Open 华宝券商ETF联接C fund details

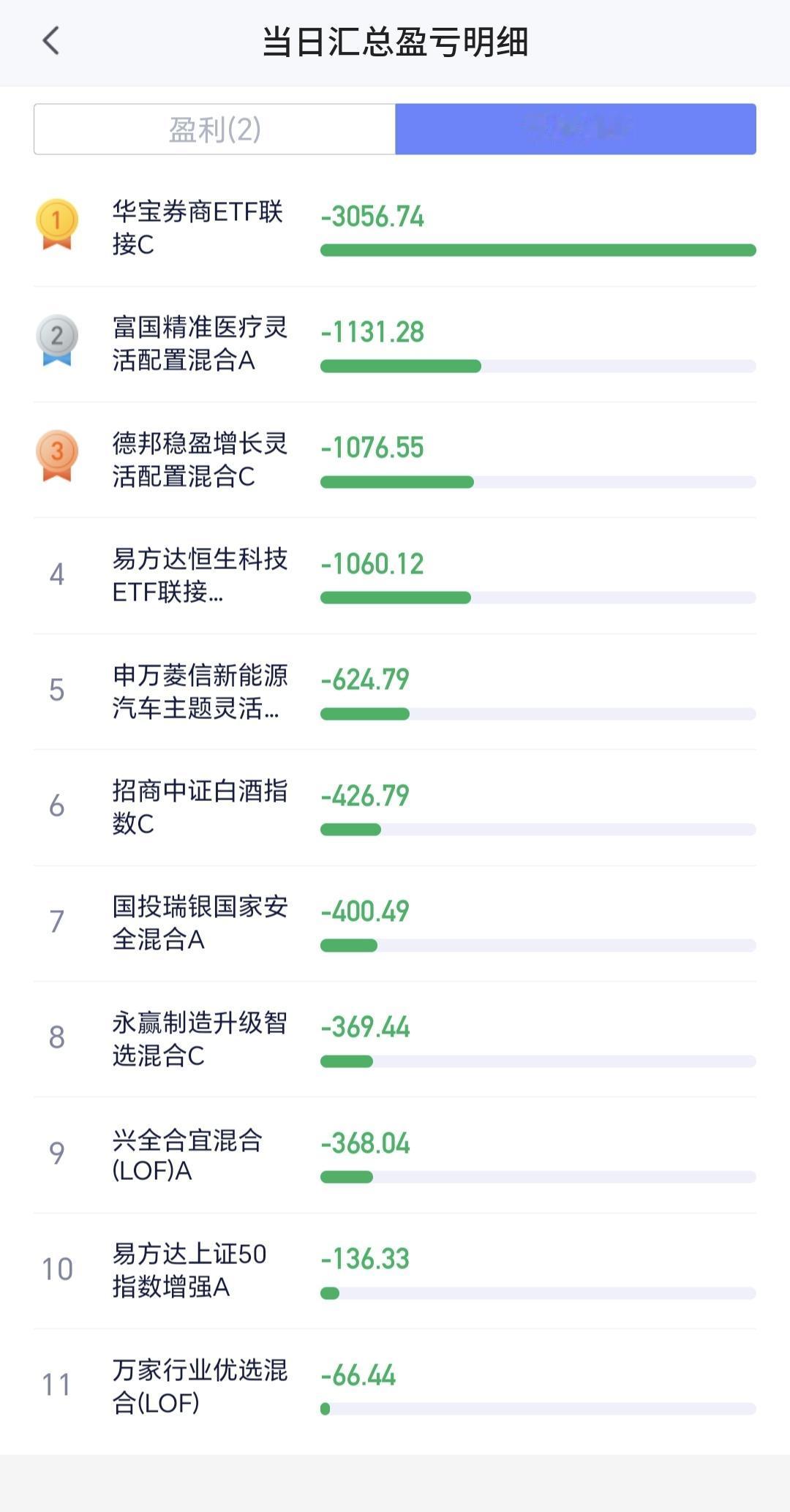(395, 228)
